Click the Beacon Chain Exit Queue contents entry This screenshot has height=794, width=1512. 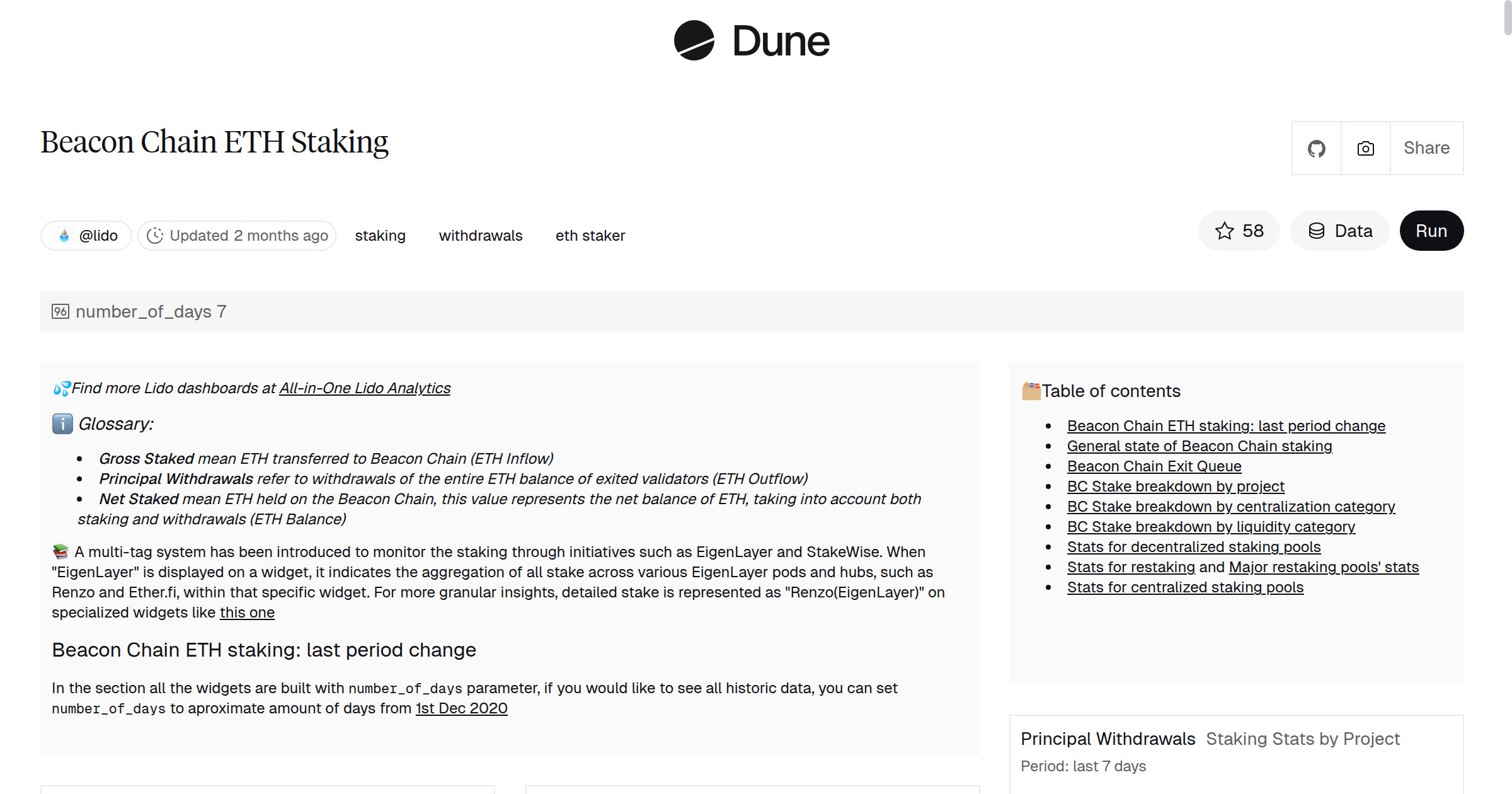[1154, 466]
